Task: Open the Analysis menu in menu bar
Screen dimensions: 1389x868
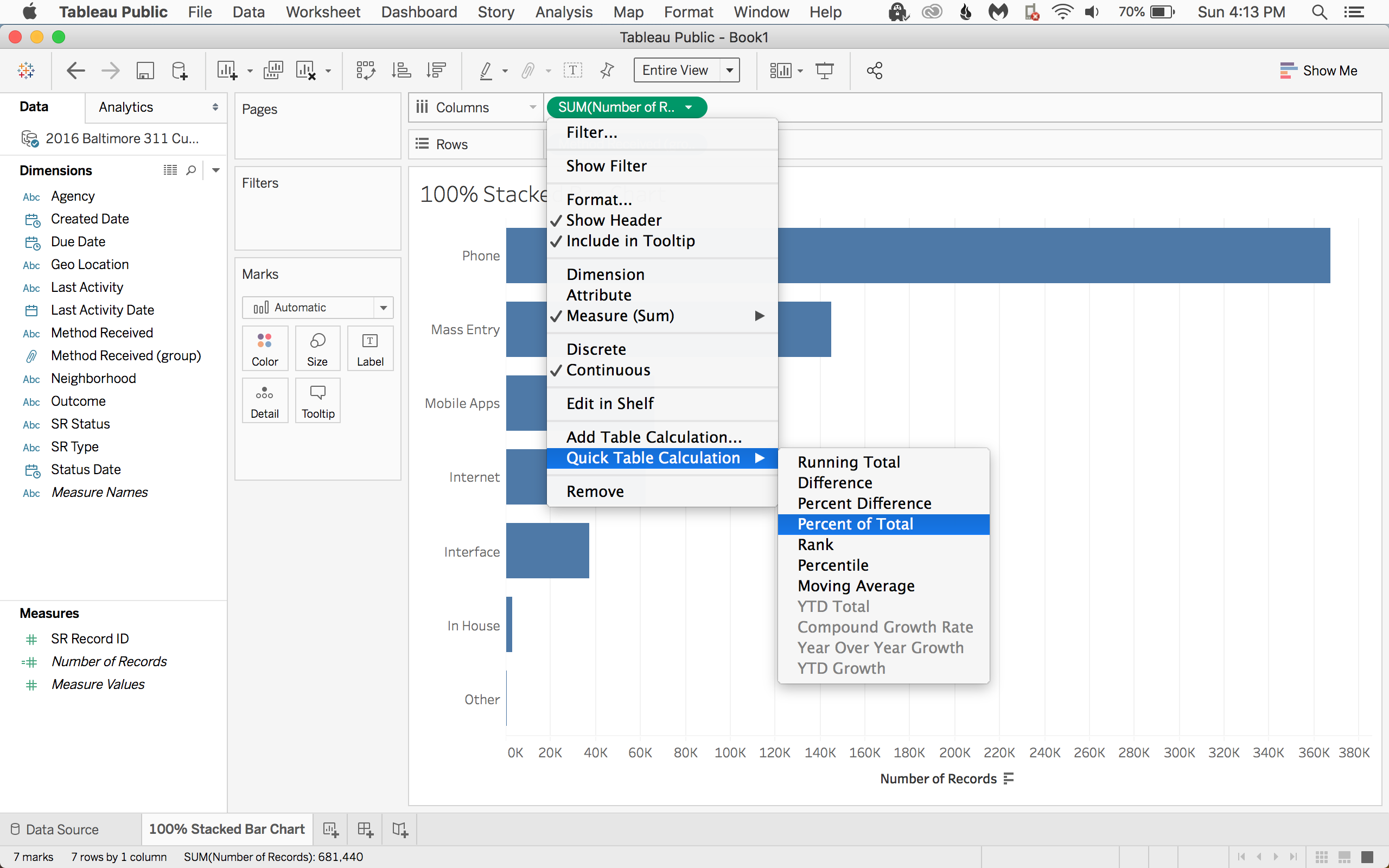Action: (564, 12)
